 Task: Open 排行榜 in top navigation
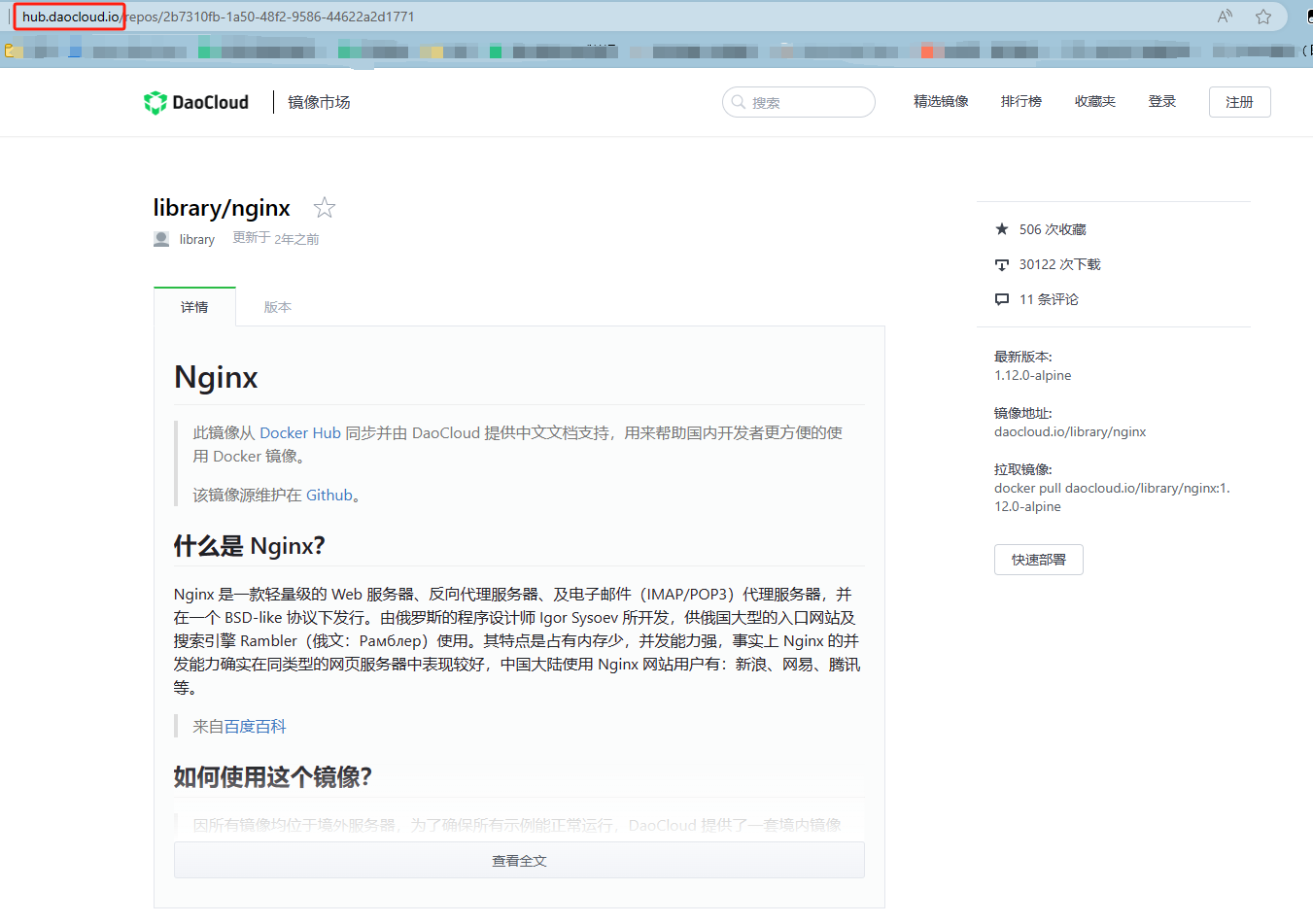pyautogui.click(x=1021, y=101)
